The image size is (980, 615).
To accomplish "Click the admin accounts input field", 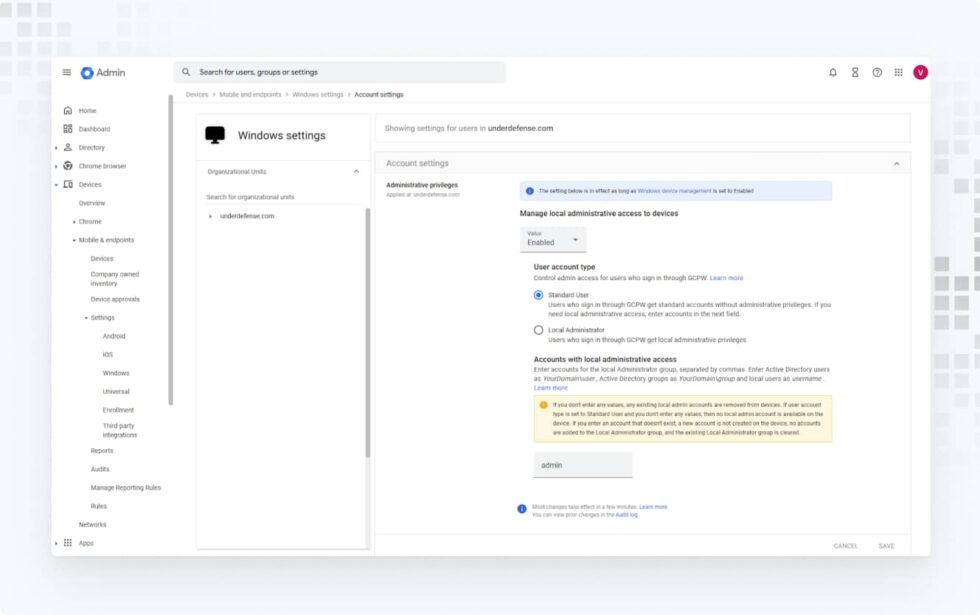I will pyautogui.click(x=582, y=465).
